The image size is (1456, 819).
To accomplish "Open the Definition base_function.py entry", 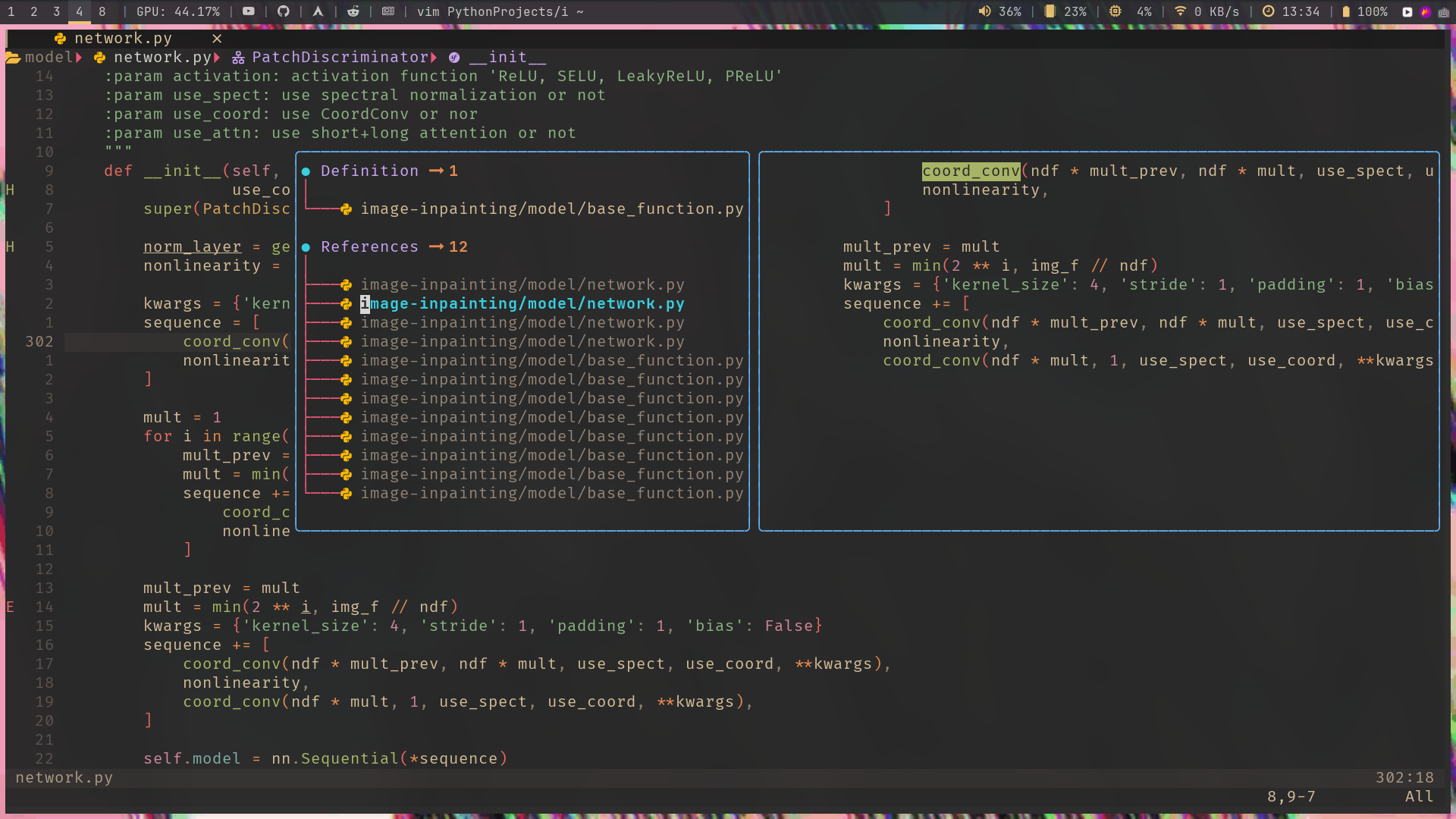I will pyautogui.click(x=551, y=209).
